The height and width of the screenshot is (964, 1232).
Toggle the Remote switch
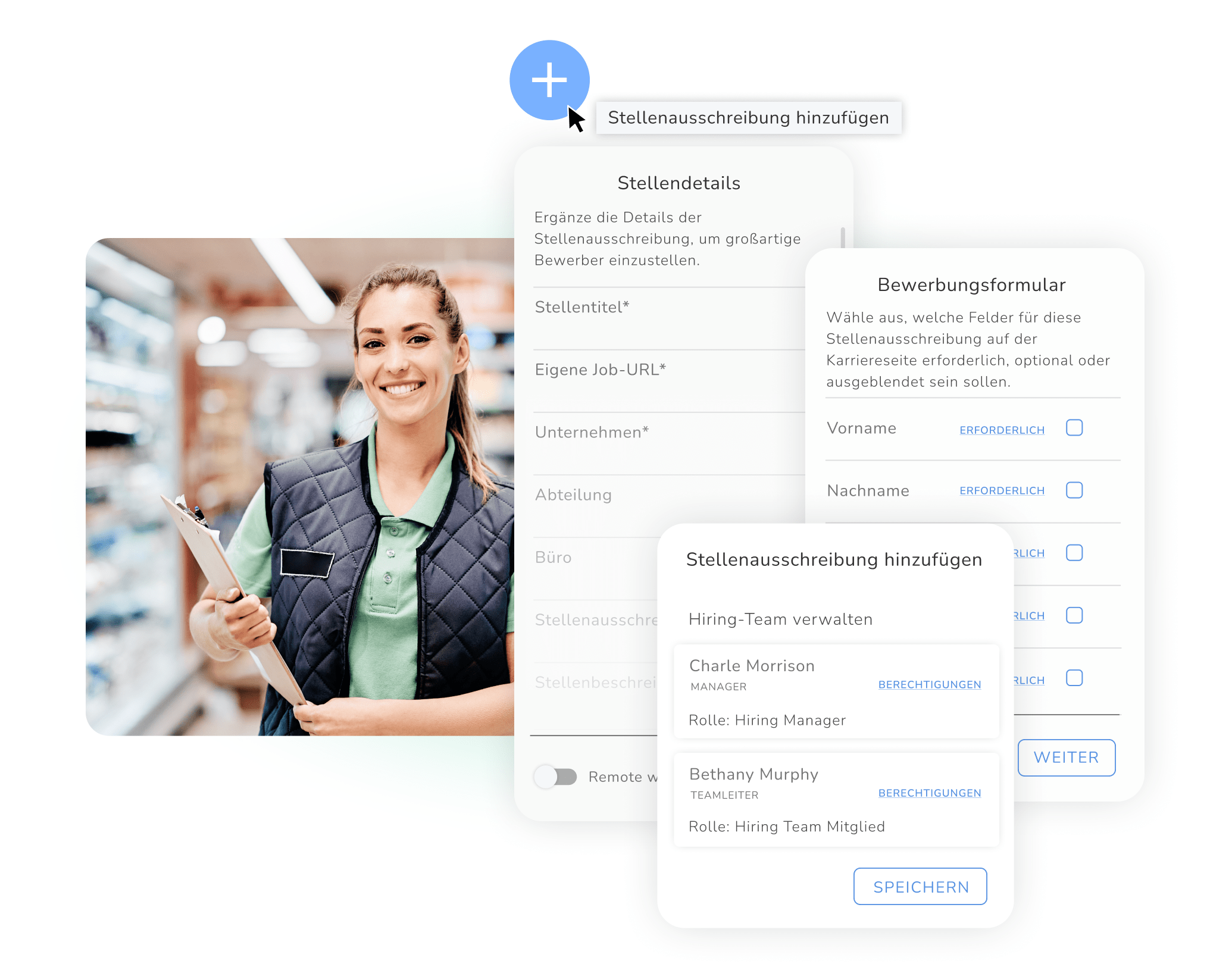[556, 777]
